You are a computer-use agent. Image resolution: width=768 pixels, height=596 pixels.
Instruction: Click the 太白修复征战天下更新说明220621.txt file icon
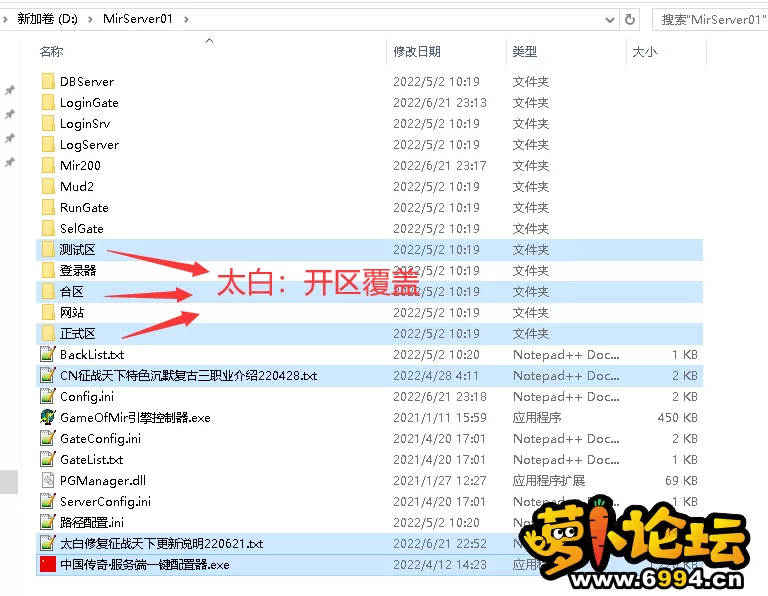pos(48,544)
